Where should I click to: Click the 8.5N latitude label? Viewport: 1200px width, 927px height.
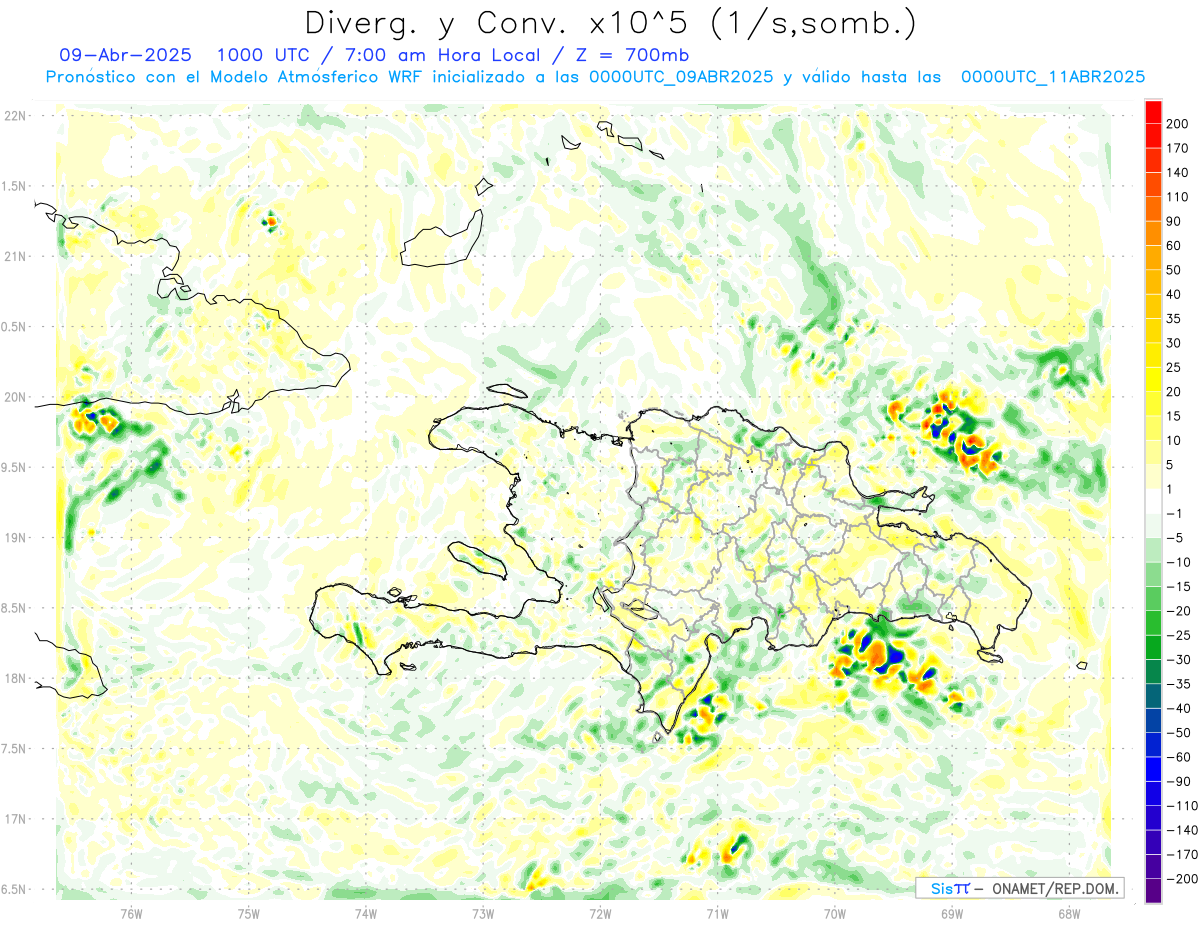(15, 608)
